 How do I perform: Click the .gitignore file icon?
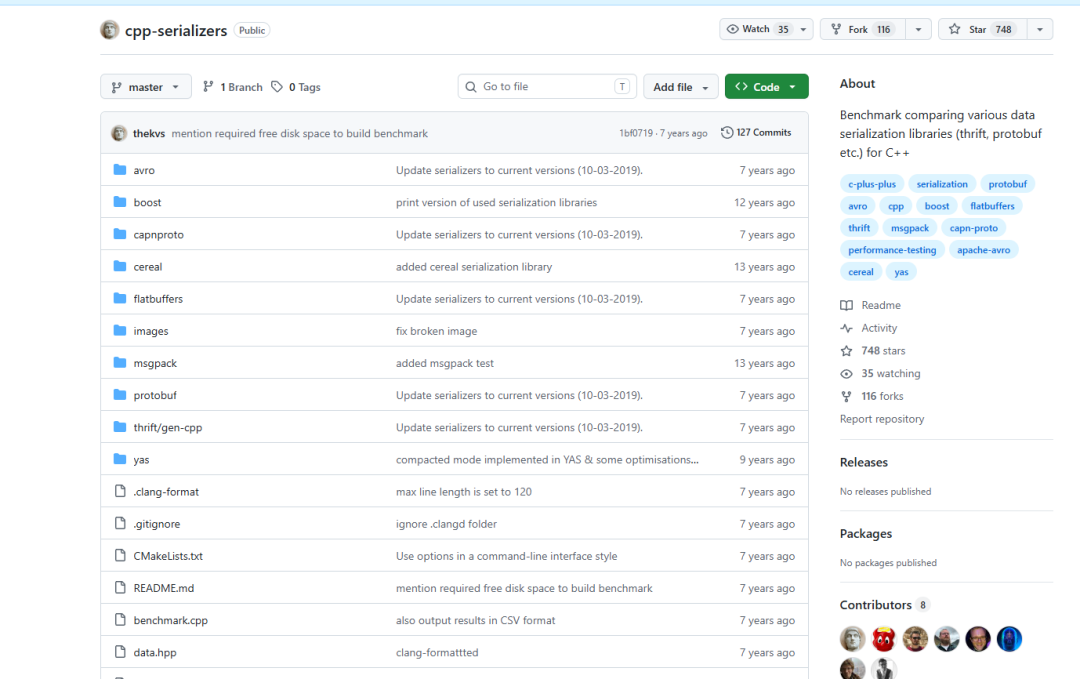click(x=120, y=523)
